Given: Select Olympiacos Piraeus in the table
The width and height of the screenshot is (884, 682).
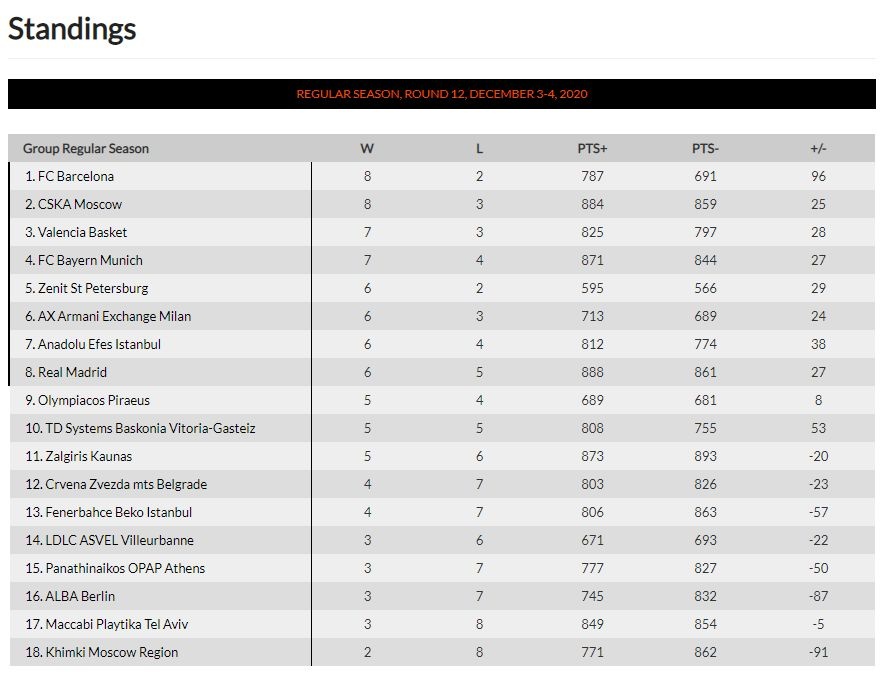Looking at the screenshot, I should point(94,400).
